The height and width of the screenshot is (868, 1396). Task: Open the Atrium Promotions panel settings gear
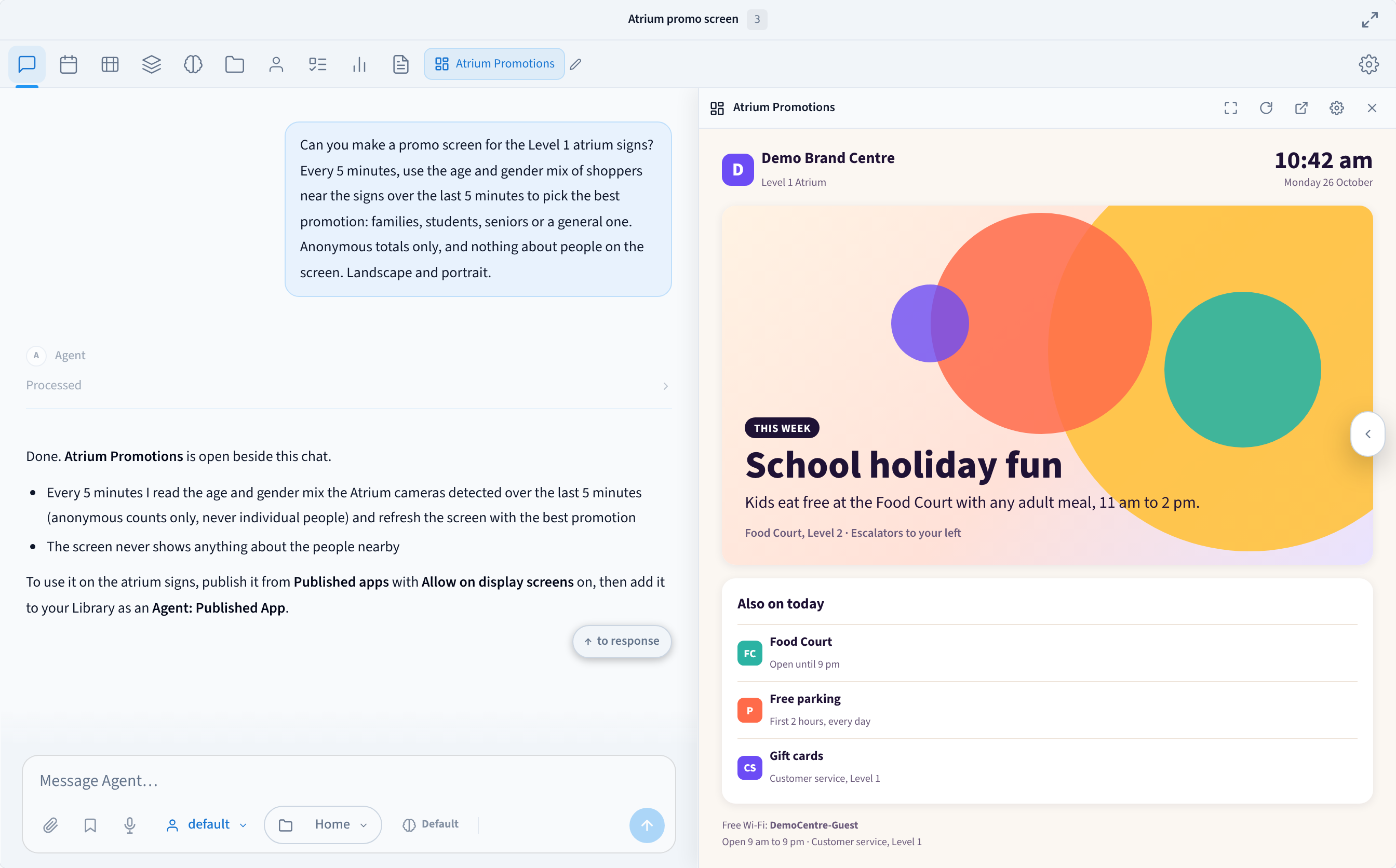click(x=1336, y=108)
